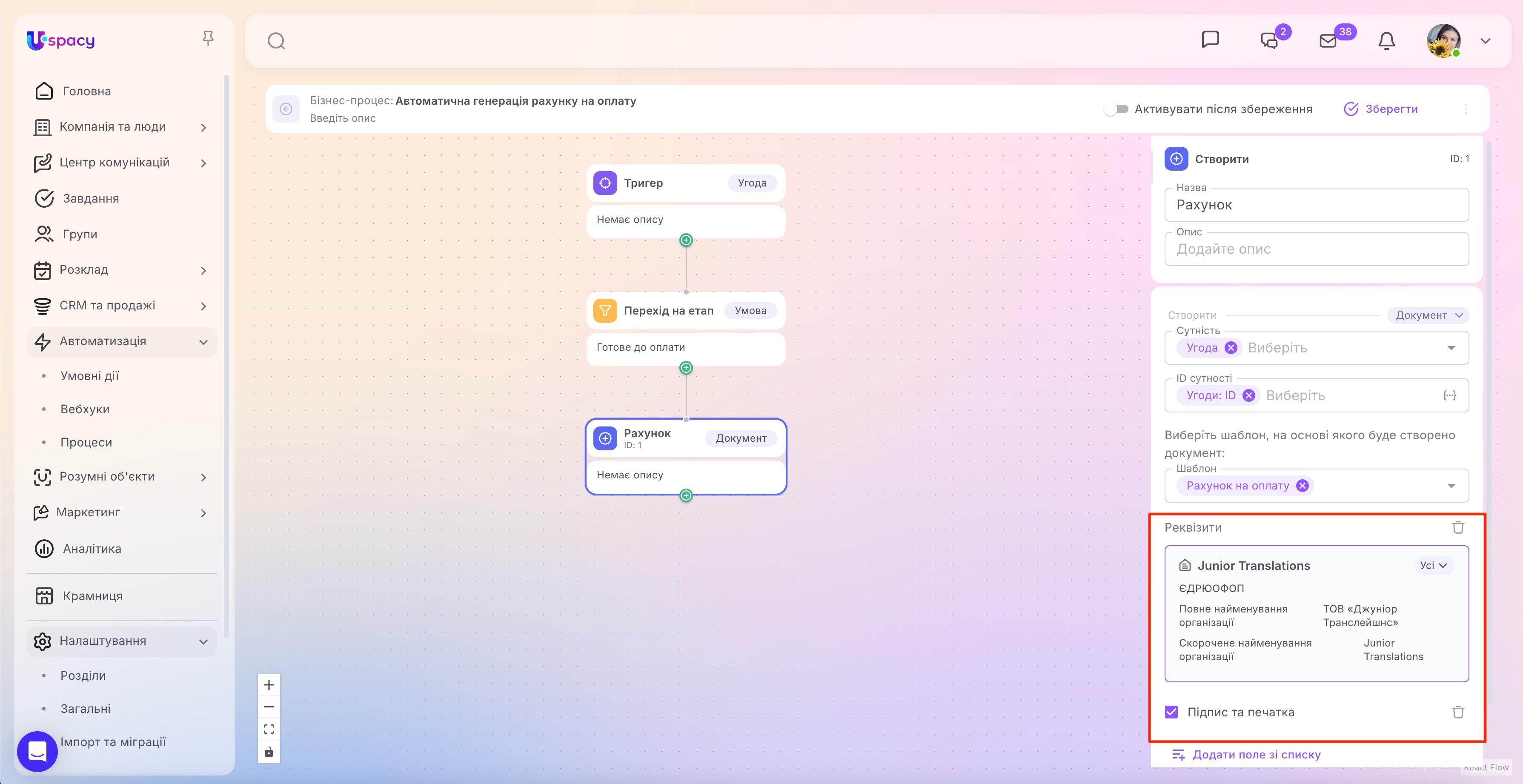Image resolution: width=1523 pixels, height=784 pixels.
Task: Go back using the arrow beside Бізнес-процес
Action: 286,109
